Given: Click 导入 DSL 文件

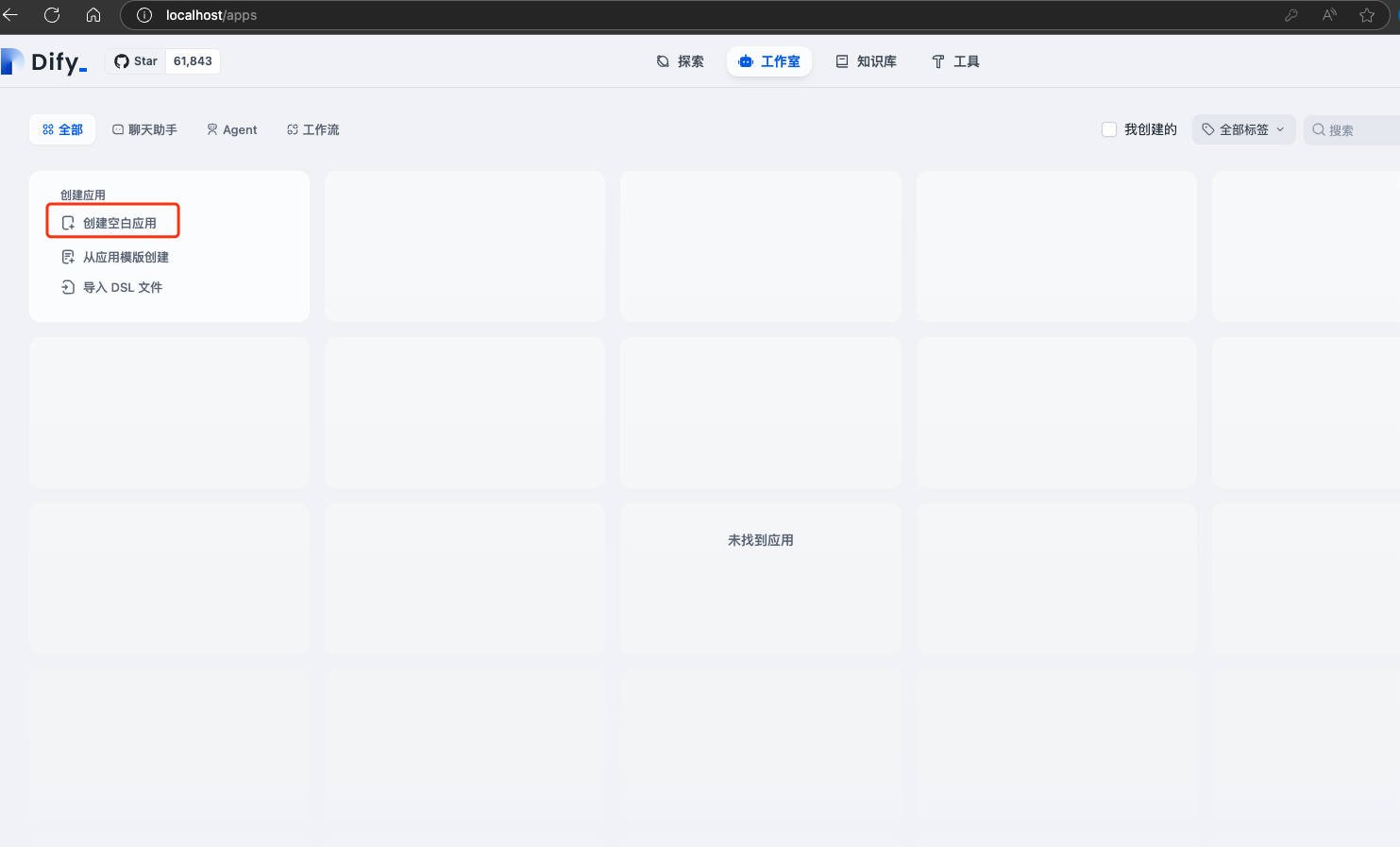Looking at the screenshot, I should click(x=122, y=287).
